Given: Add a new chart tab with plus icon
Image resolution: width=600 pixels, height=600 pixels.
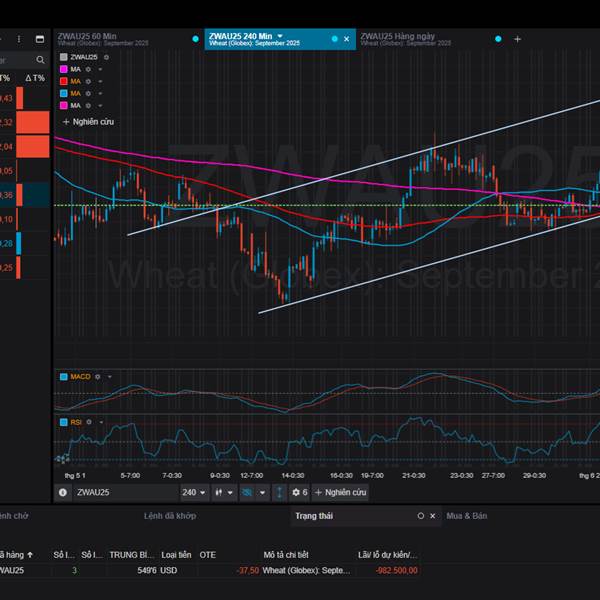Looking at the screenshot, I should 517,39.
